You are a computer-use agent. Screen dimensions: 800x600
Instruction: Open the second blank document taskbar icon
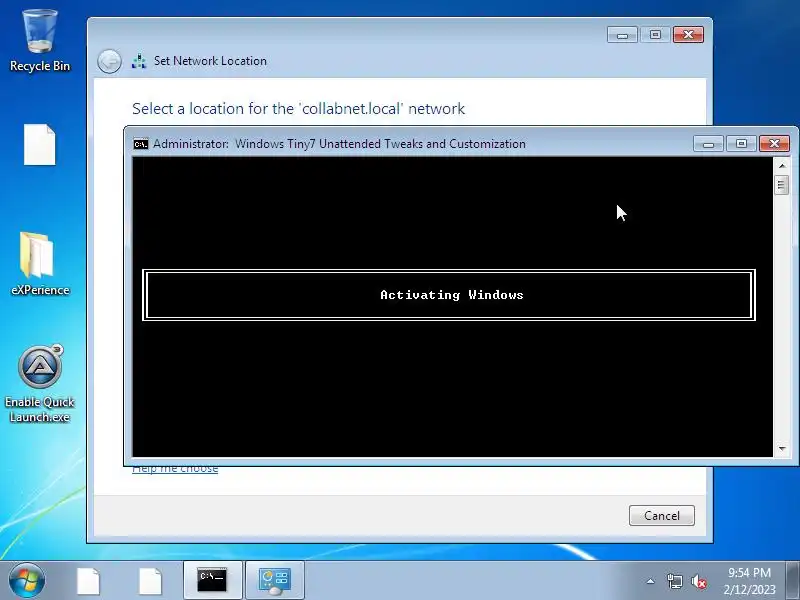151,581
